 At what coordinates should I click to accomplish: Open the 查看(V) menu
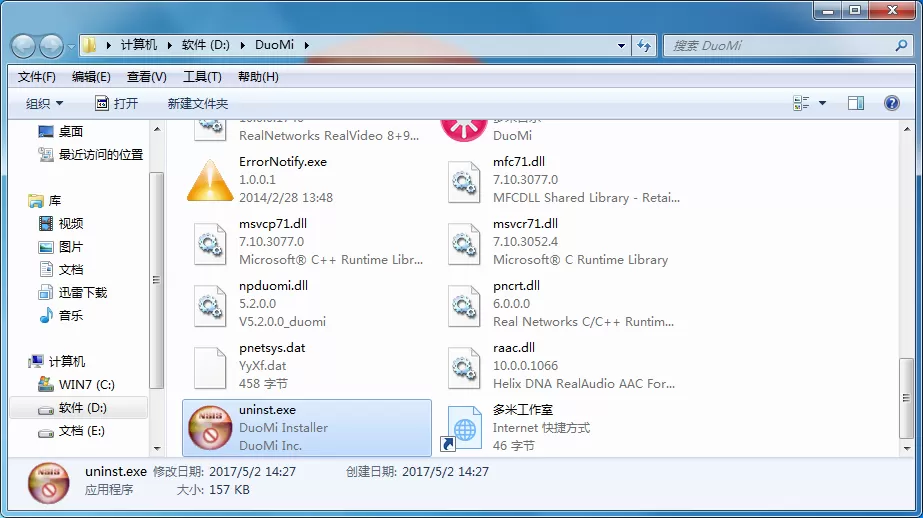point(147,77)
